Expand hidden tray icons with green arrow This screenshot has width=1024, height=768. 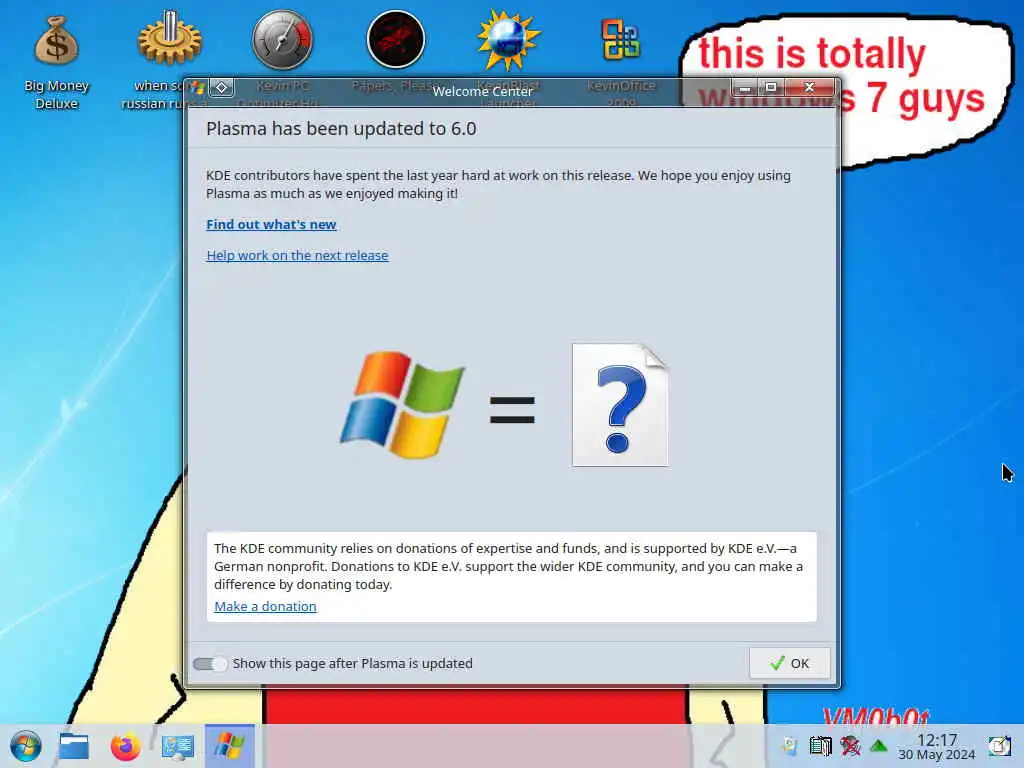(879, 746)
